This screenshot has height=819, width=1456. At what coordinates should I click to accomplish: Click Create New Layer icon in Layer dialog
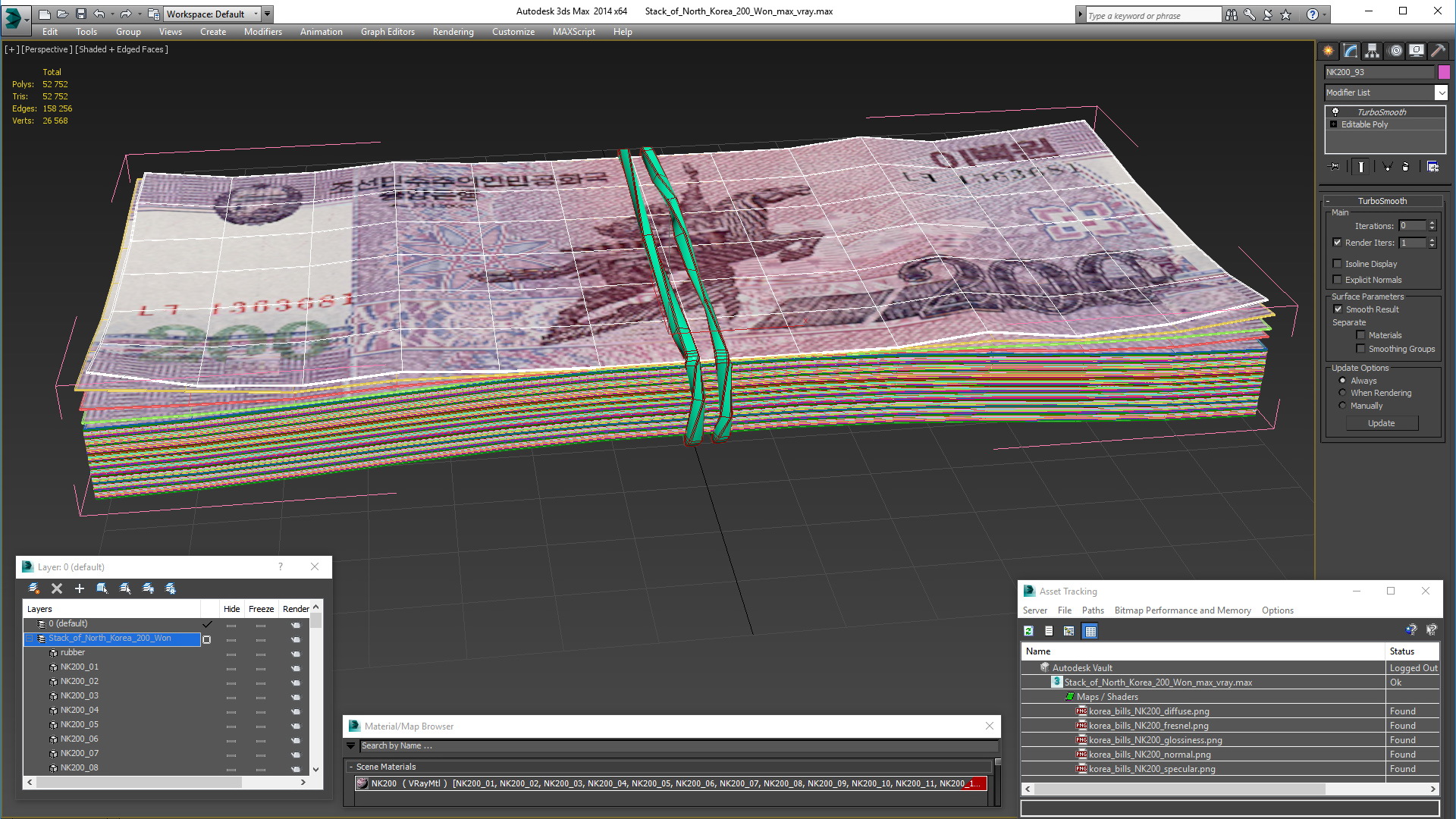(x=34, y=588)
